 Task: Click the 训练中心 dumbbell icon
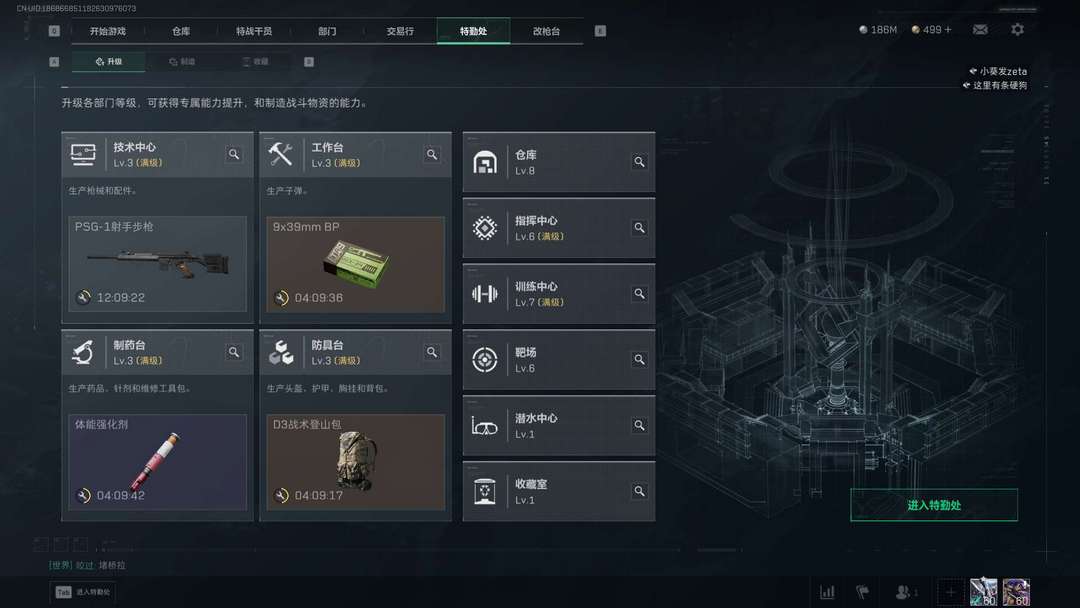coord(485,294)
